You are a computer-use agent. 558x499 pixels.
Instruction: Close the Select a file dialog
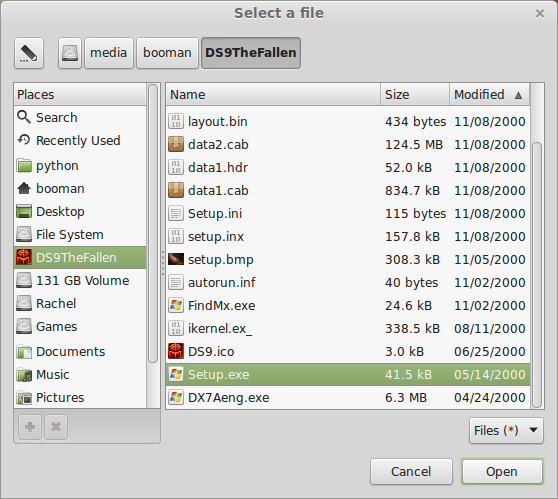coord(540,14)
